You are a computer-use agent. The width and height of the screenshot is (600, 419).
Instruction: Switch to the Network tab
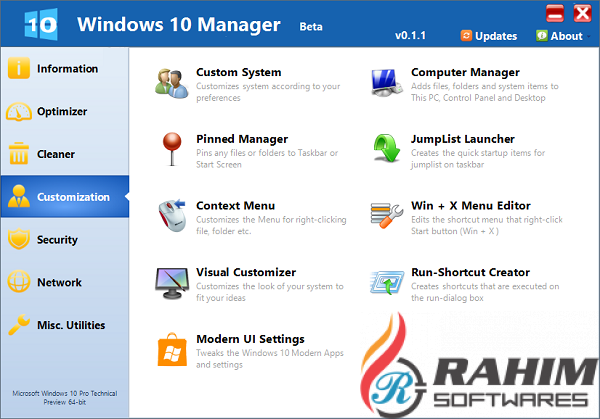point(65,282)
